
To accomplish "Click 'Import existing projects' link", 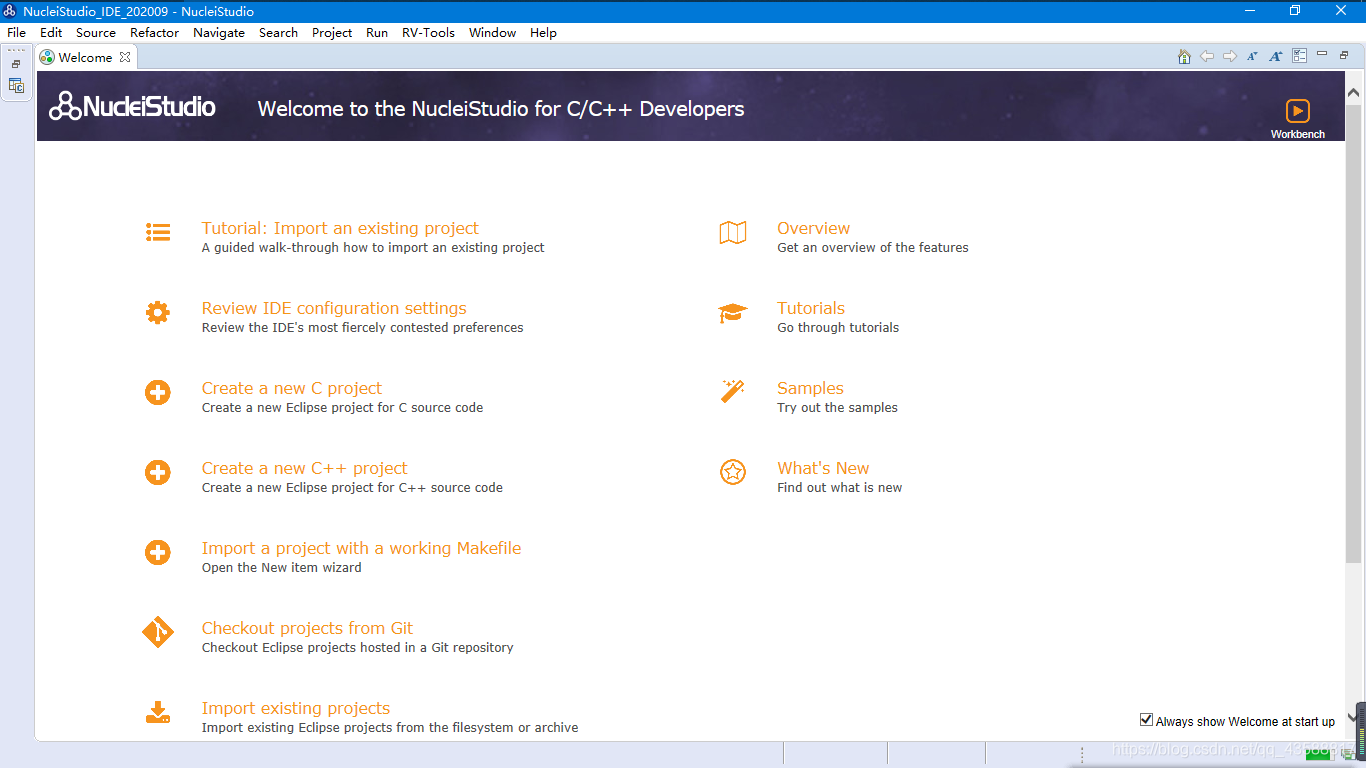I will pyautogui.click(x=296, y=708).
